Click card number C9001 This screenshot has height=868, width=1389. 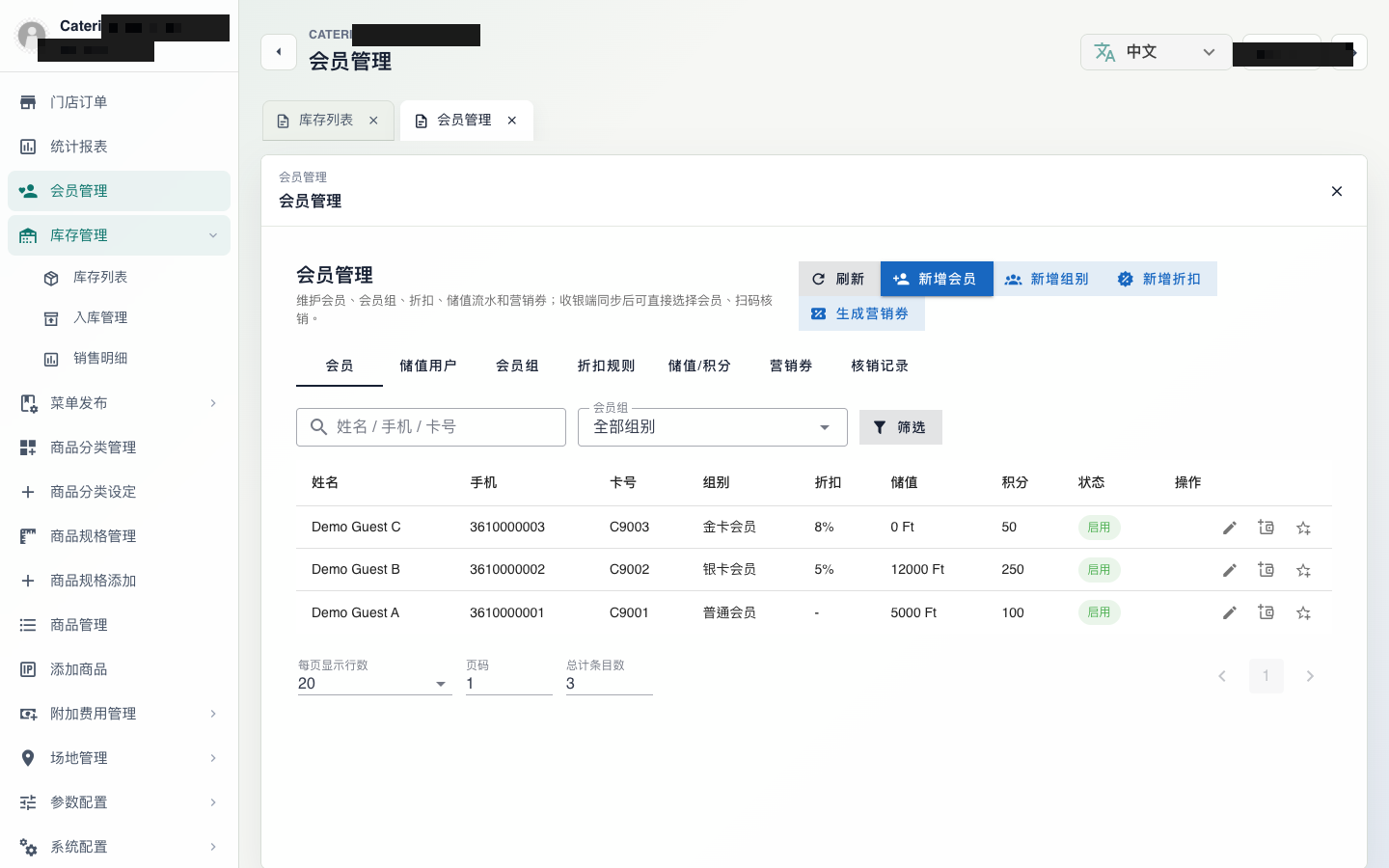point(629,612)
